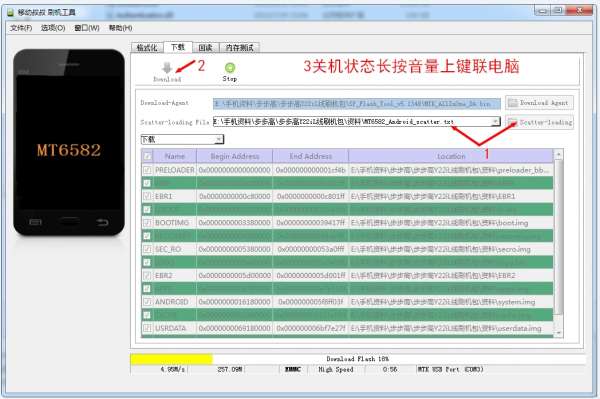Select the EBR1 row name cell
600x399 pixels.
pyautogui.click(x=174, y=196)
